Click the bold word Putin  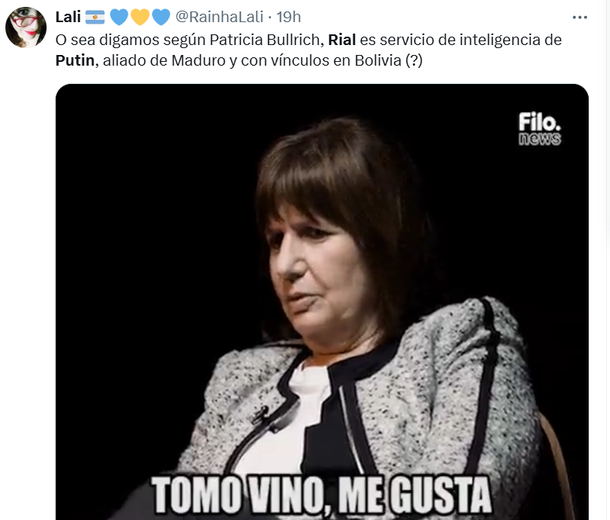click(x=75, y=61)
